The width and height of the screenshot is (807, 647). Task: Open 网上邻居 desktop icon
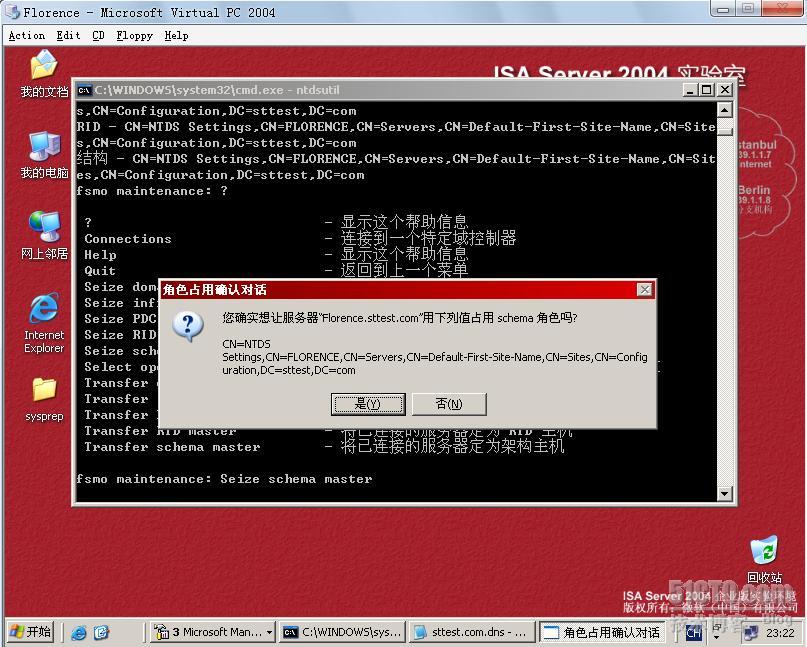44,235
